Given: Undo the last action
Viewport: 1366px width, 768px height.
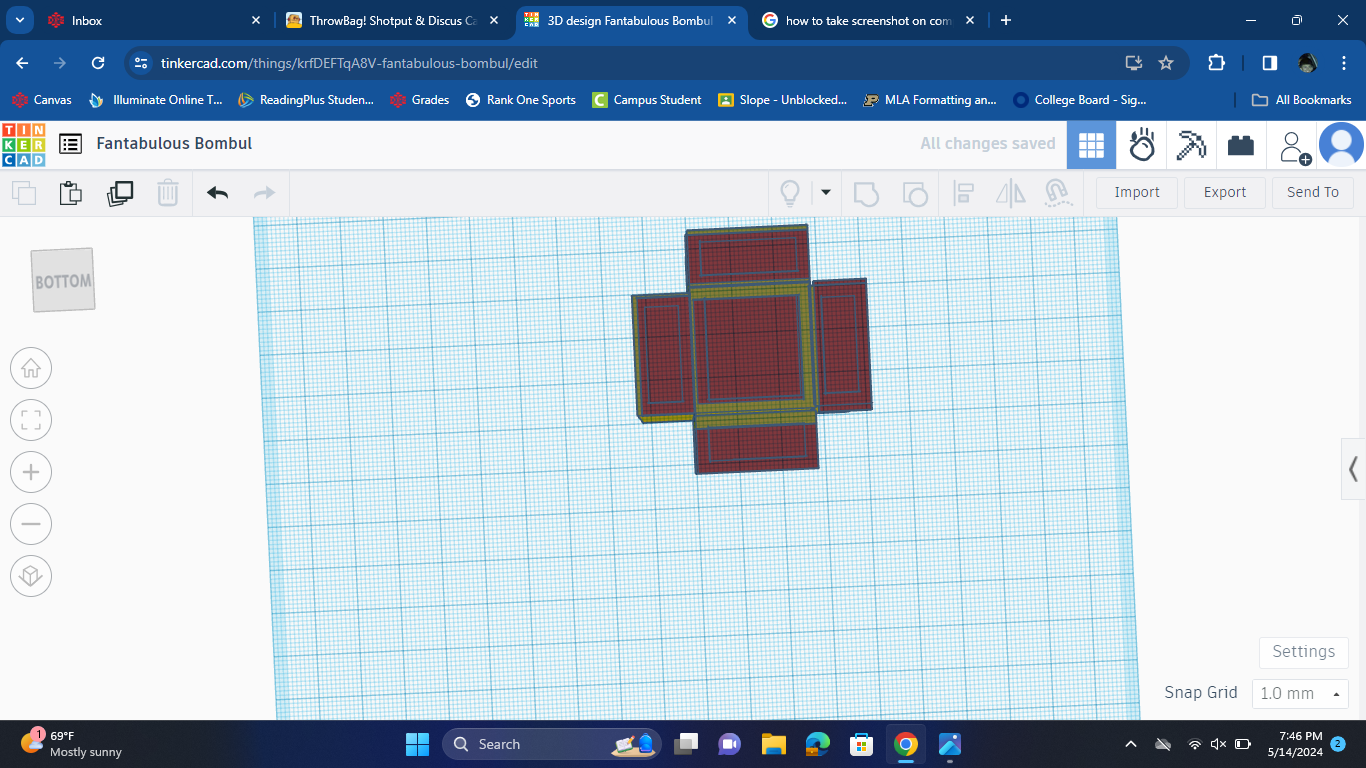Looking at the screenshot, I should [217, 193].
